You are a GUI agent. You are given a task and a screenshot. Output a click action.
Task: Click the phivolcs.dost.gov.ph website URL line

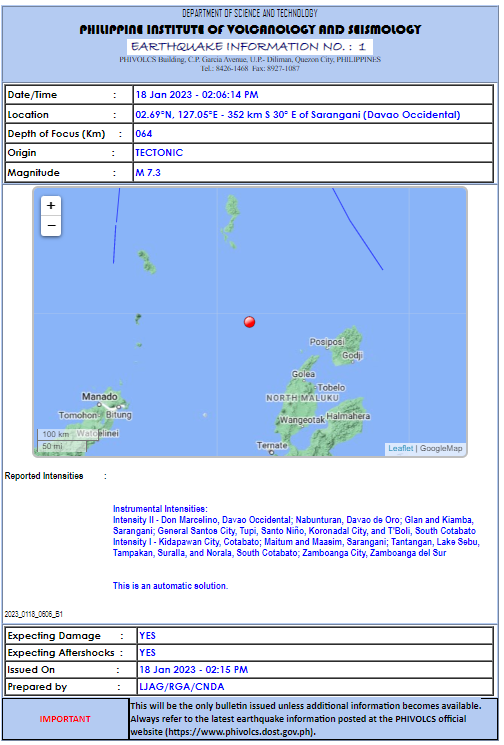(223, 732)
